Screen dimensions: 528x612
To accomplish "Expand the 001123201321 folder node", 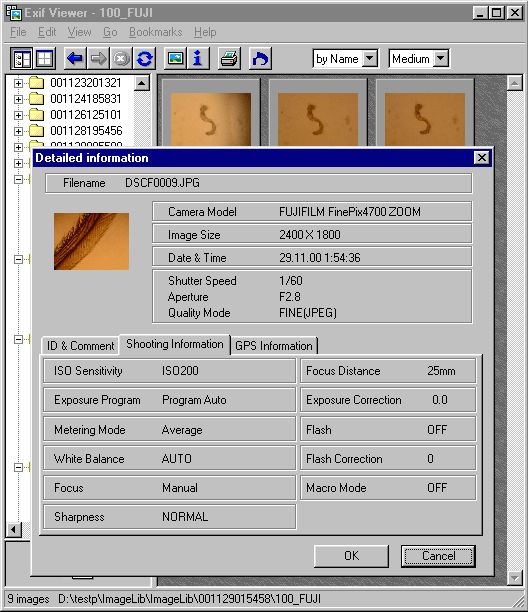I will 18,83.
